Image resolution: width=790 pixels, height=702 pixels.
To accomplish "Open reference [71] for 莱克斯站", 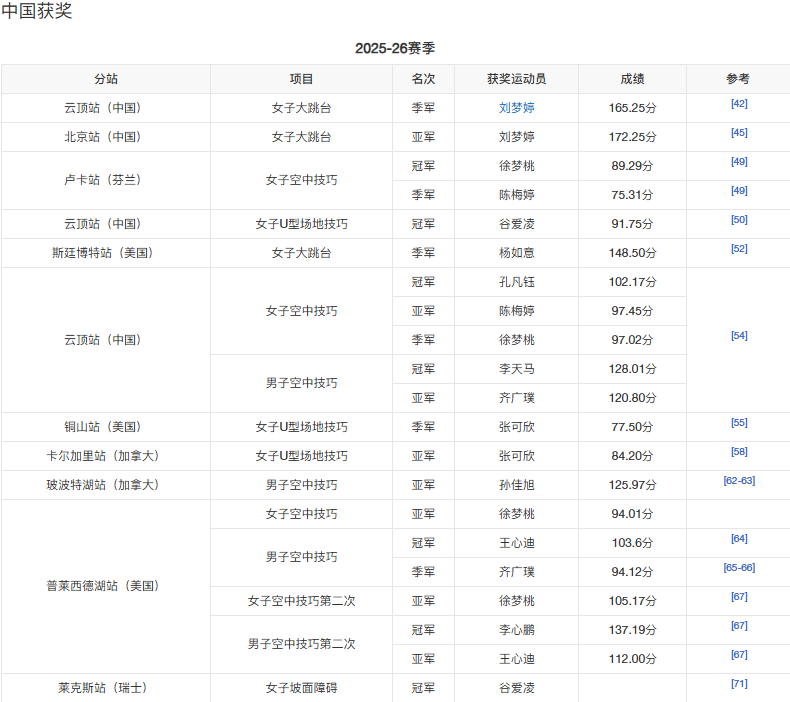I will [739, 684].
